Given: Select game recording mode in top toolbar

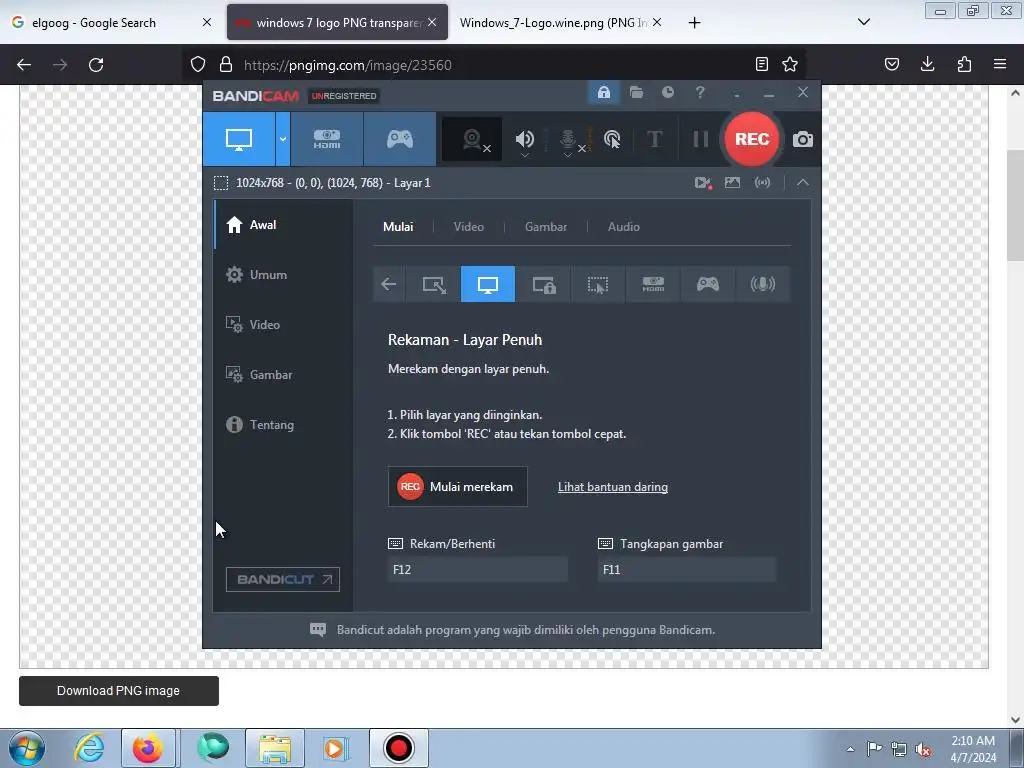Looking at the screenshot, I should click(x=400, y=139).
